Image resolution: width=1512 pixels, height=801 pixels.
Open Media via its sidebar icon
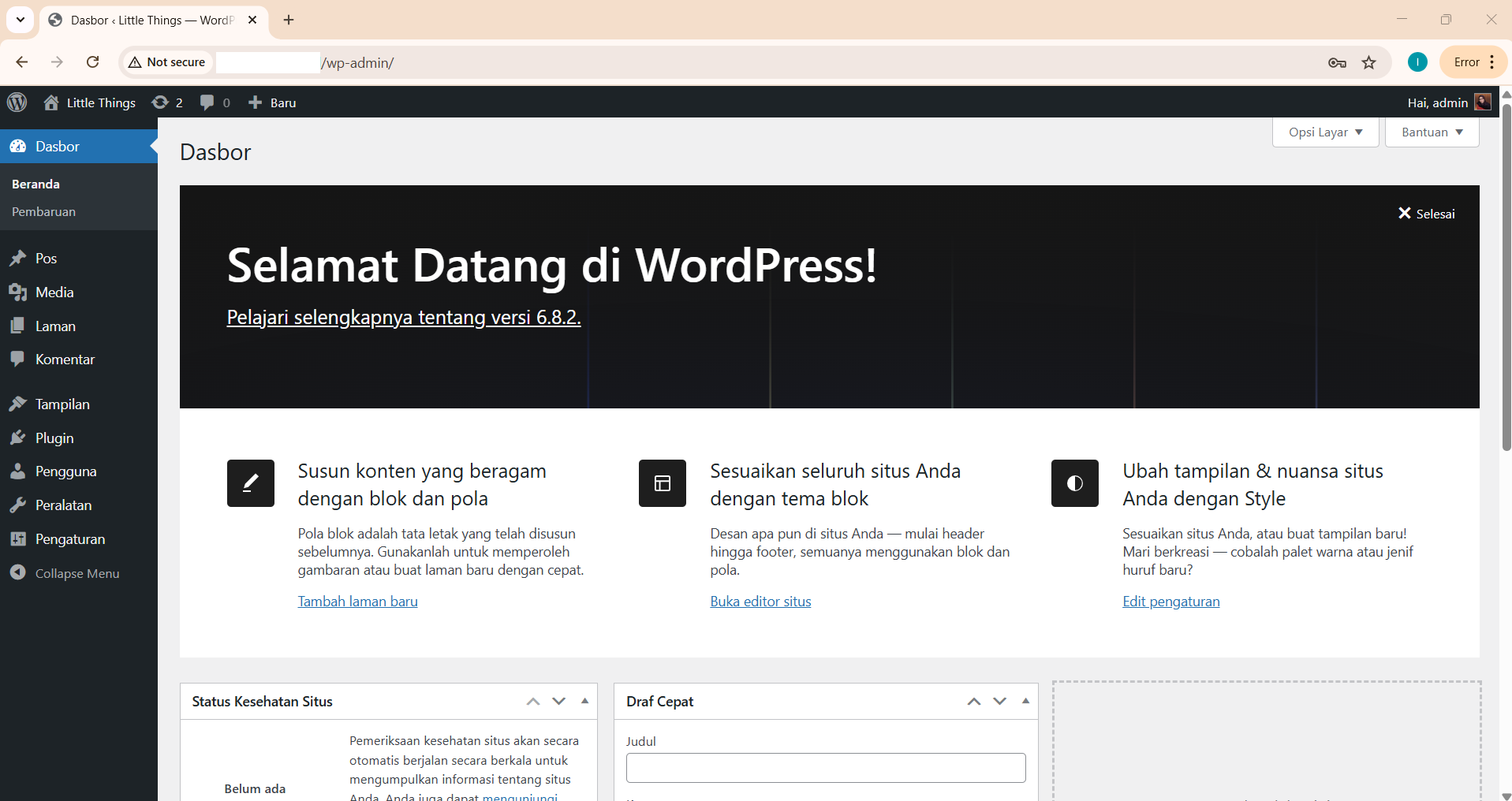[19, 292]
